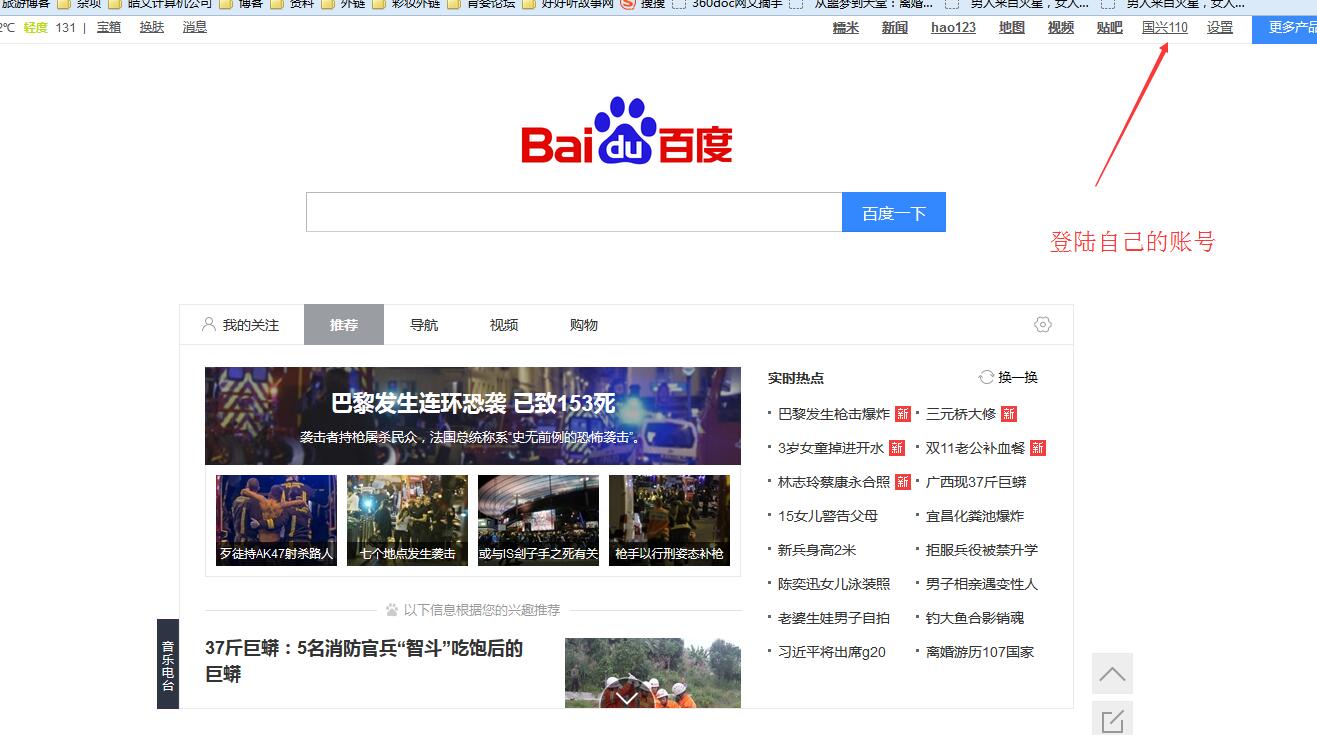Open hot topic 3岁女童掉进开水

pos(831,448)
